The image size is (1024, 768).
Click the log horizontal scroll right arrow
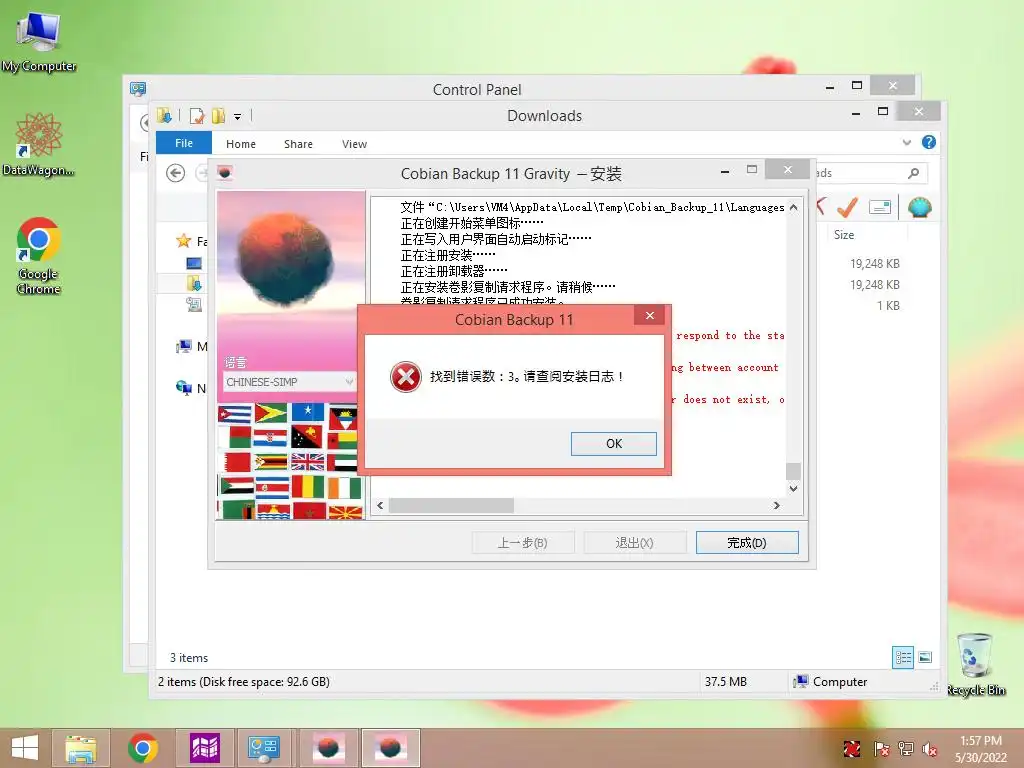776,505
